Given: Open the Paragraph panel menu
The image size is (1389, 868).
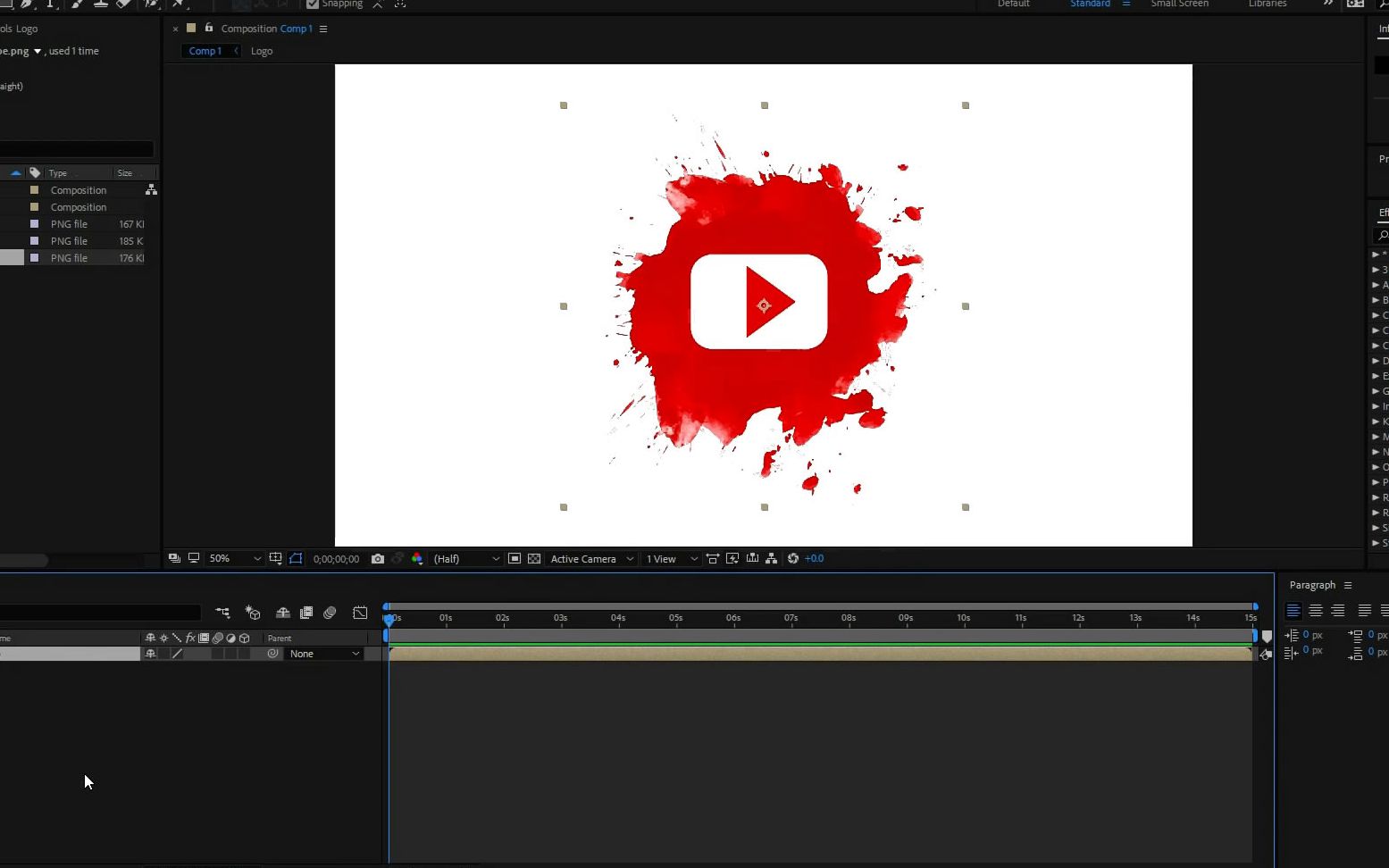Looking at the screenshot, I should [1348, 585].
